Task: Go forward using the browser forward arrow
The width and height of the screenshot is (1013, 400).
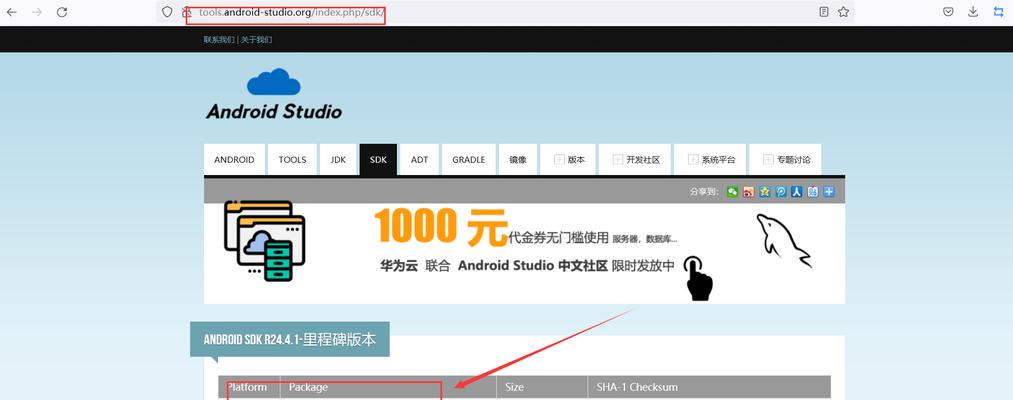Action: click(37, 12)
